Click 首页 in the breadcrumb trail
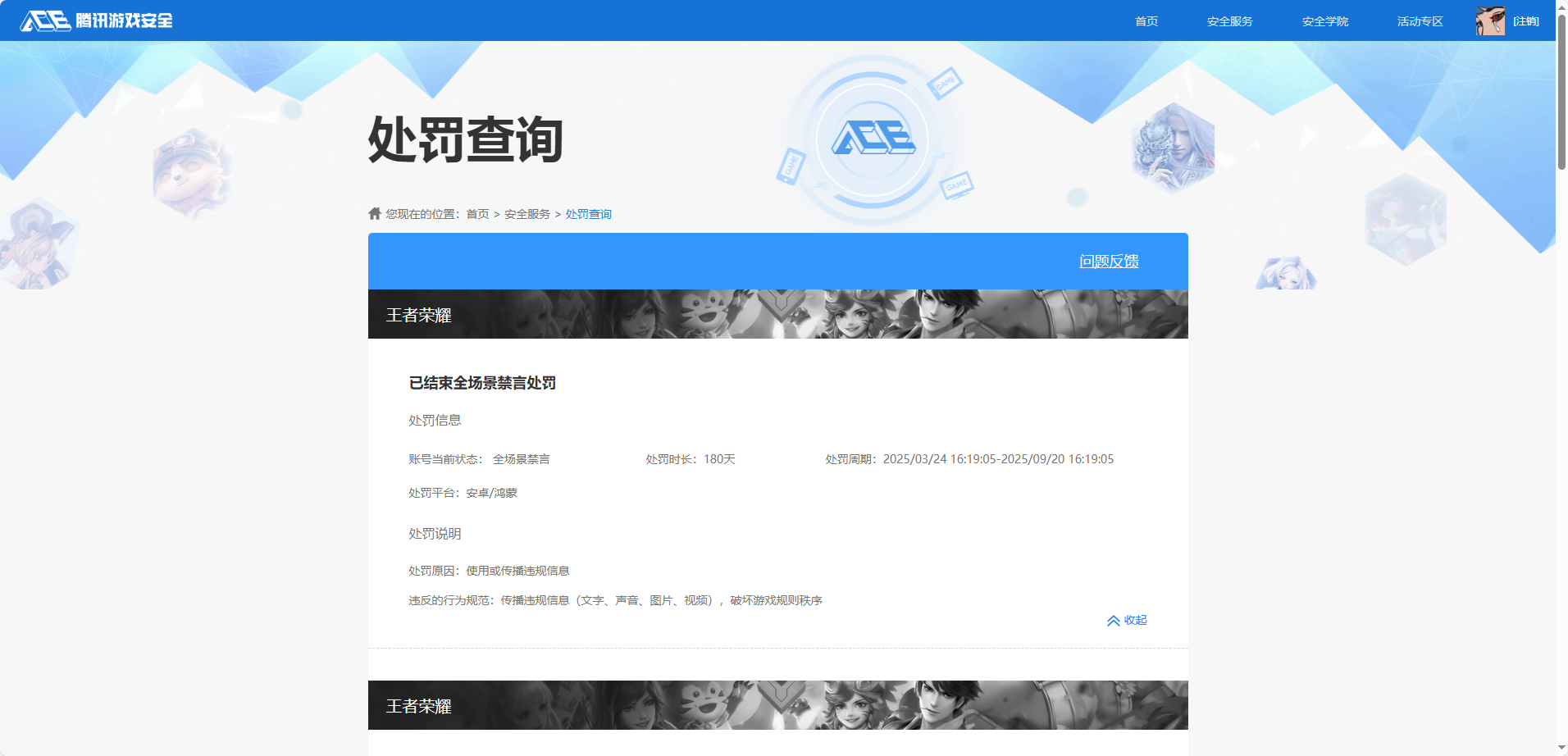Screen dimensions: 1568x756 477,214
